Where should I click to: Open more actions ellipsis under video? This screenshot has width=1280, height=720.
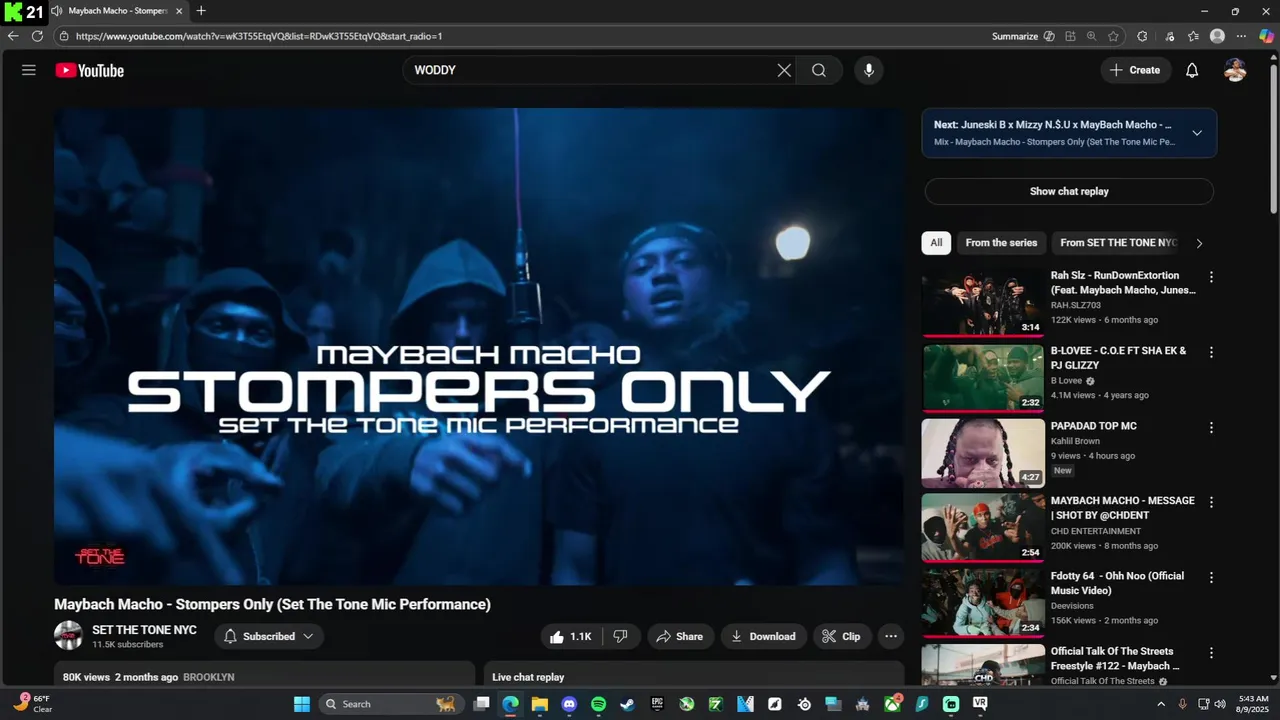[891, 636]
